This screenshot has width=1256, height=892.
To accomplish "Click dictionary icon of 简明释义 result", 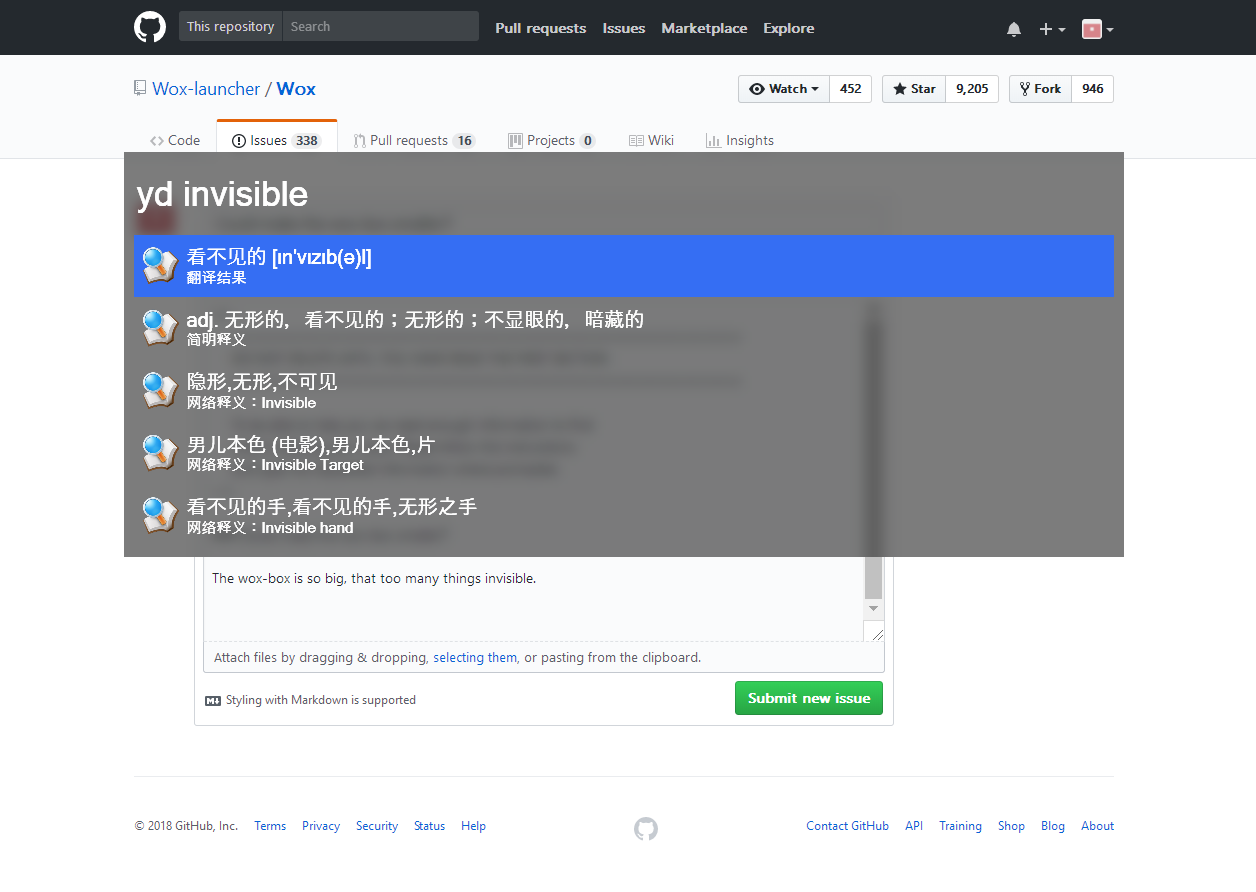I will (159, 328).
